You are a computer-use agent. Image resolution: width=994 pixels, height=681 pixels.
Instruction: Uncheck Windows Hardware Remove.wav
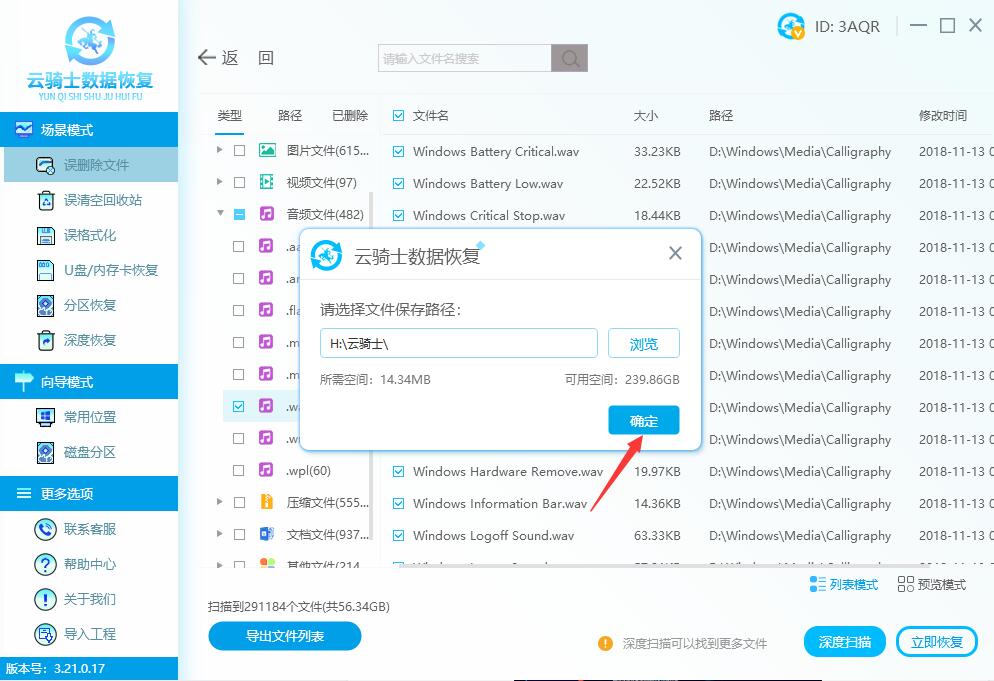coord(398,471)
